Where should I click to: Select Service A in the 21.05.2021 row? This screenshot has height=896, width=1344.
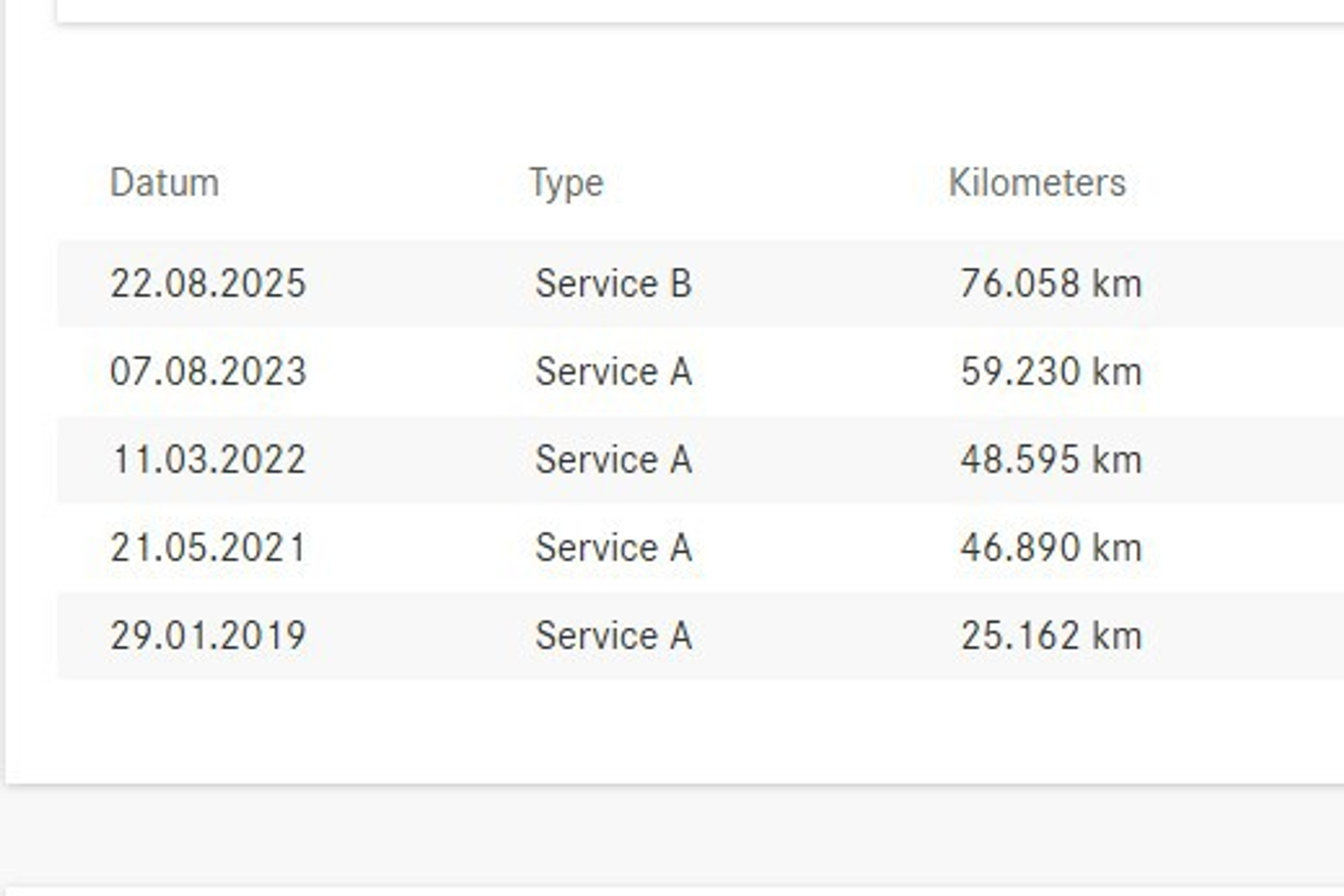tap(613, 547)
